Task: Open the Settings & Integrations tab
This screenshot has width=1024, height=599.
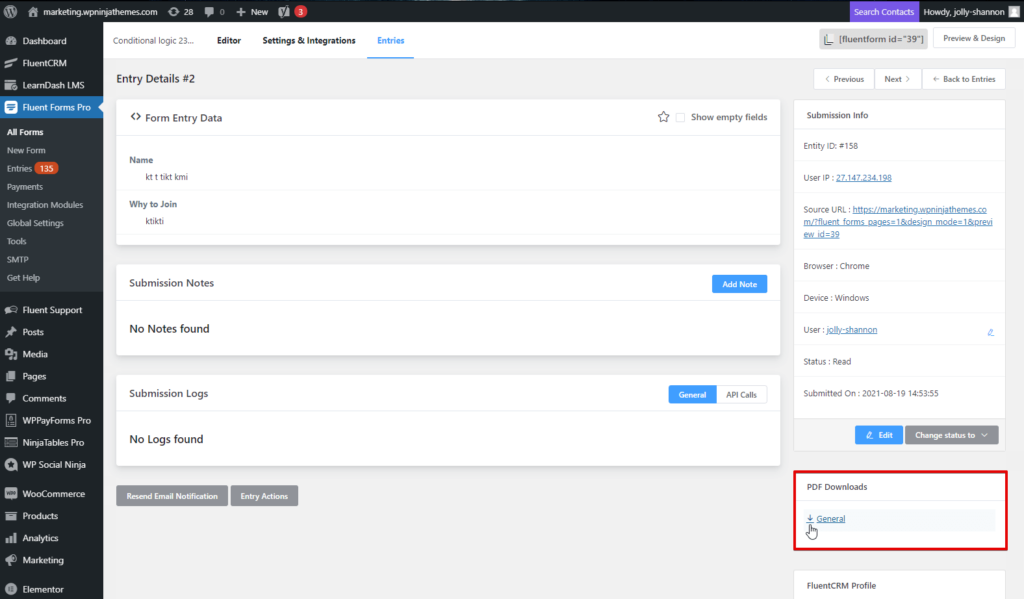Action: tap(306, 41)
